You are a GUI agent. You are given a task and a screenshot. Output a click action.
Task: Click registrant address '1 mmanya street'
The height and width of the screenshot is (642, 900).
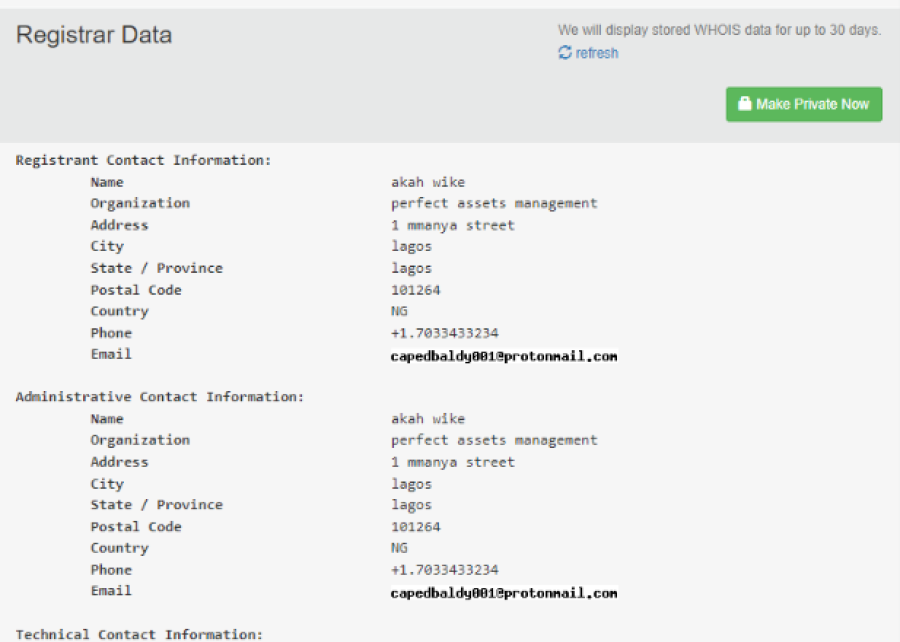point(453,225)
